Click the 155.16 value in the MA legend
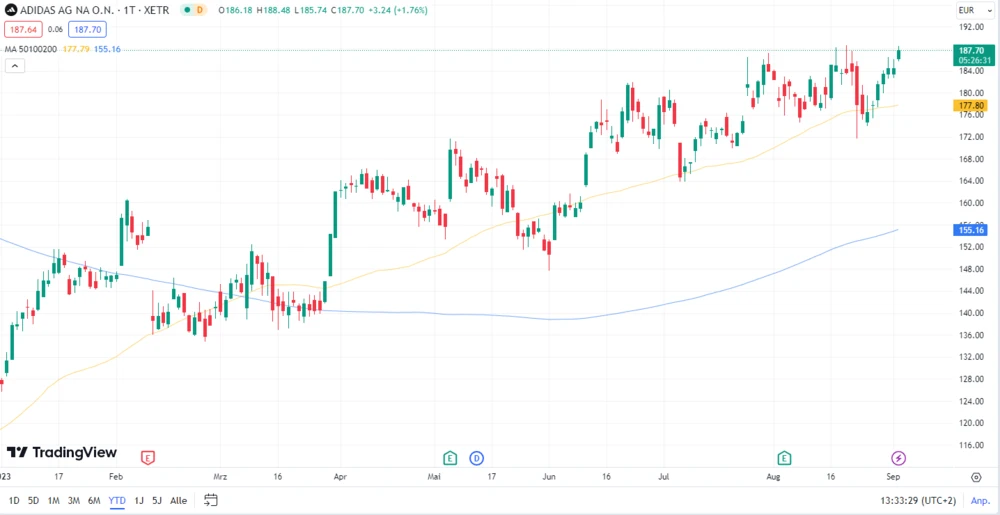The height and width of the screenshot is (515, 1000). click(107, 49)
